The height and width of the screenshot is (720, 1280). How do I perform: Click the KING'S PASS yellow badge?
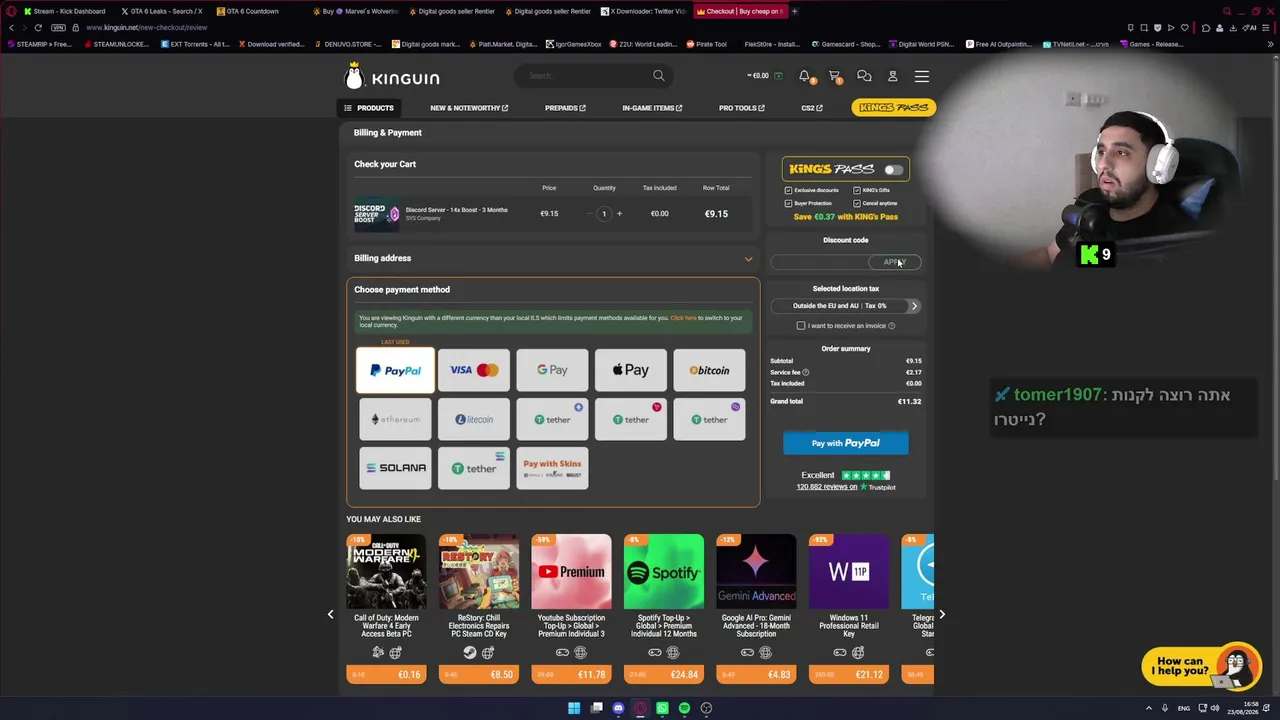pyautogui.click(x=893, y=107)
